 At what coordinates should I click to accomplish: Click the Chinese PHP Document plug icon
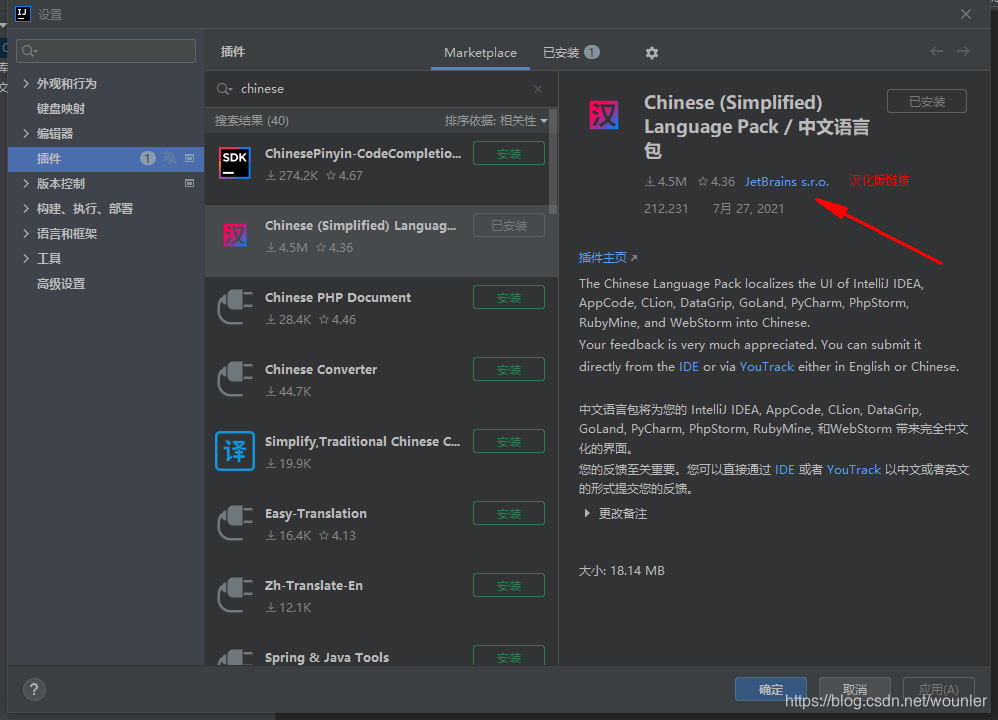point(235,307)
